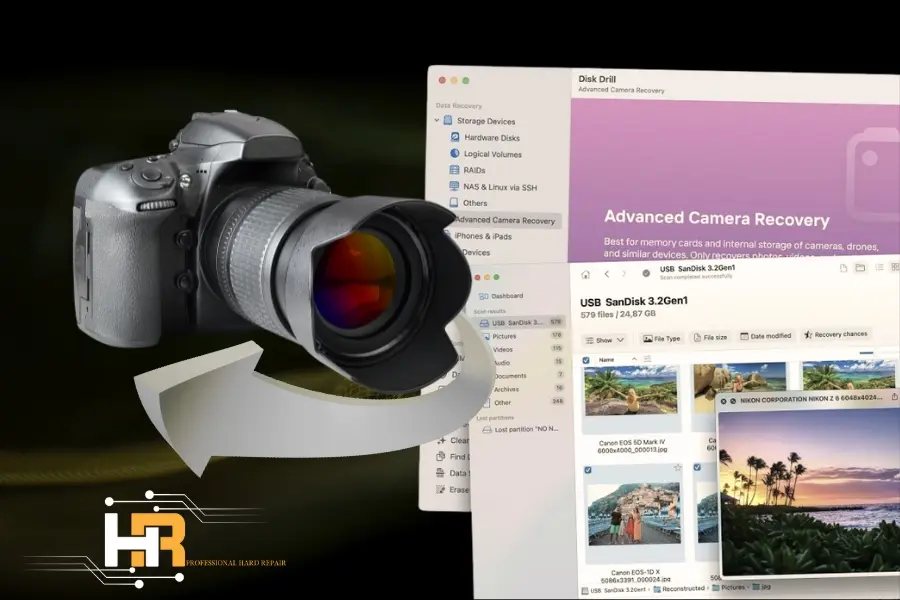Image resolution: width=900 pixels, height=600 pixels.
Task: Open RAIDs from the sidebar
Action: click(455, 171)
